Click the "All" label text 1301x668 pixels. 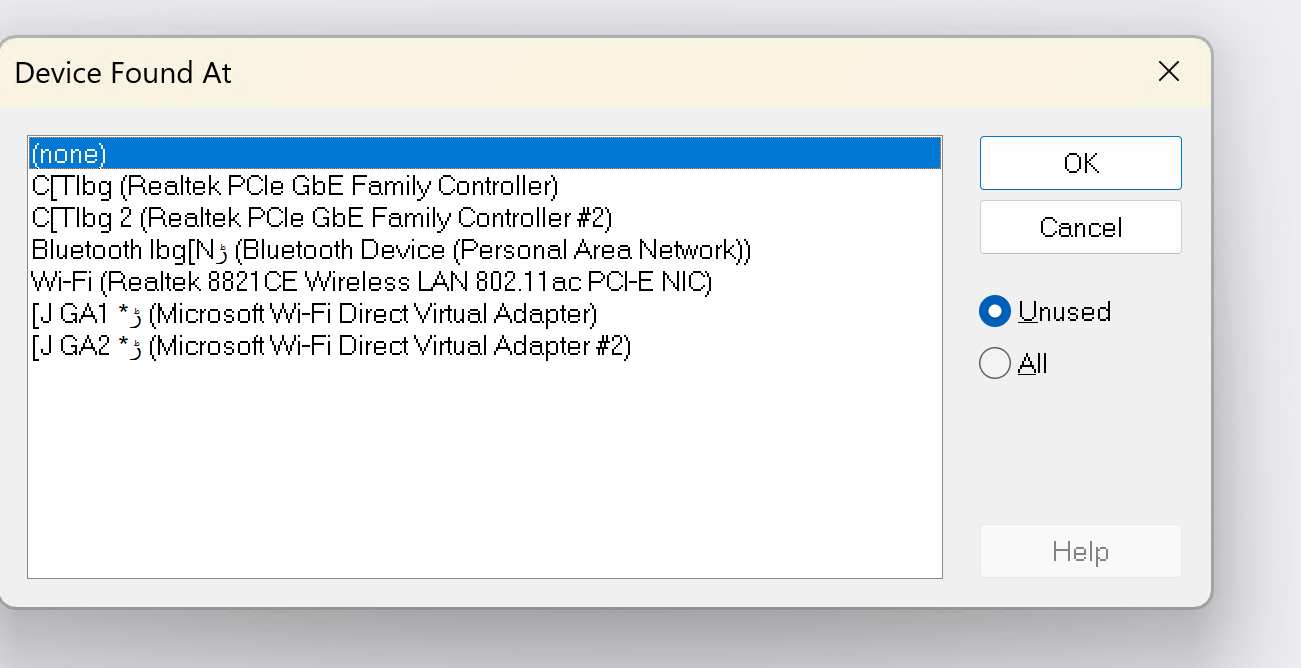click(1032, 364)
